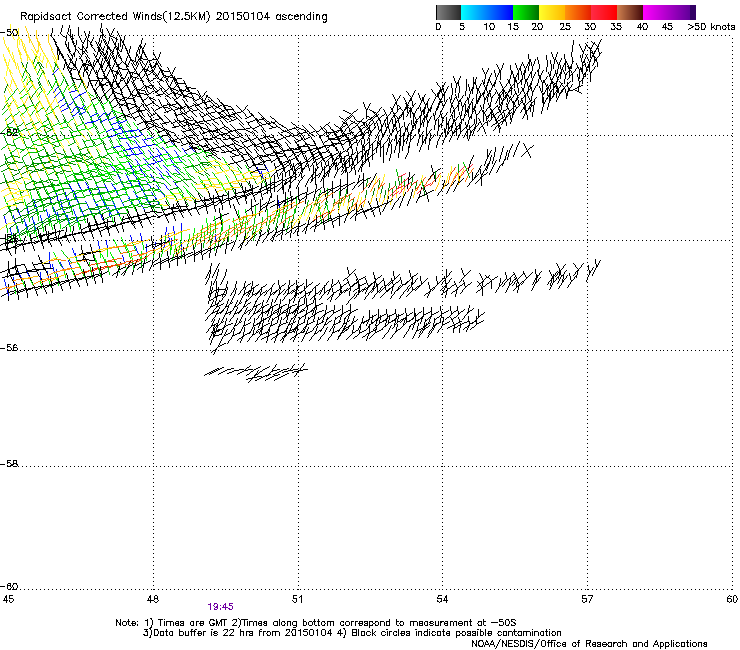The height and width of the screenshot is (650, 740).
Task: Click the latitude label -60 on left axis
Action: pyautogui.click(x=9, y=587)
